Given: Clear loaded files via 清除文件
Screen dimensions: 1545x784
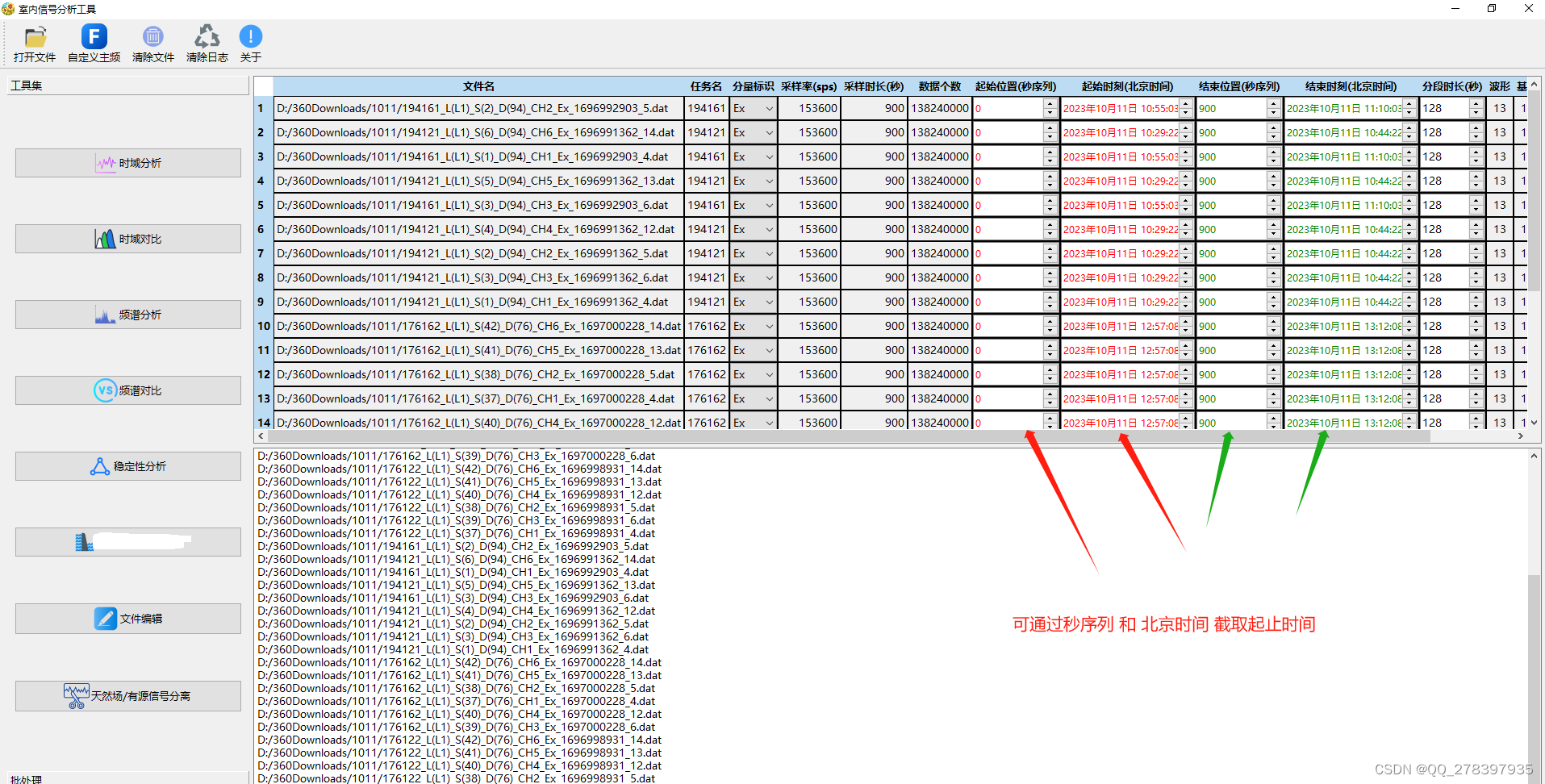Looking at the screenshot, I should pos(152,43).
